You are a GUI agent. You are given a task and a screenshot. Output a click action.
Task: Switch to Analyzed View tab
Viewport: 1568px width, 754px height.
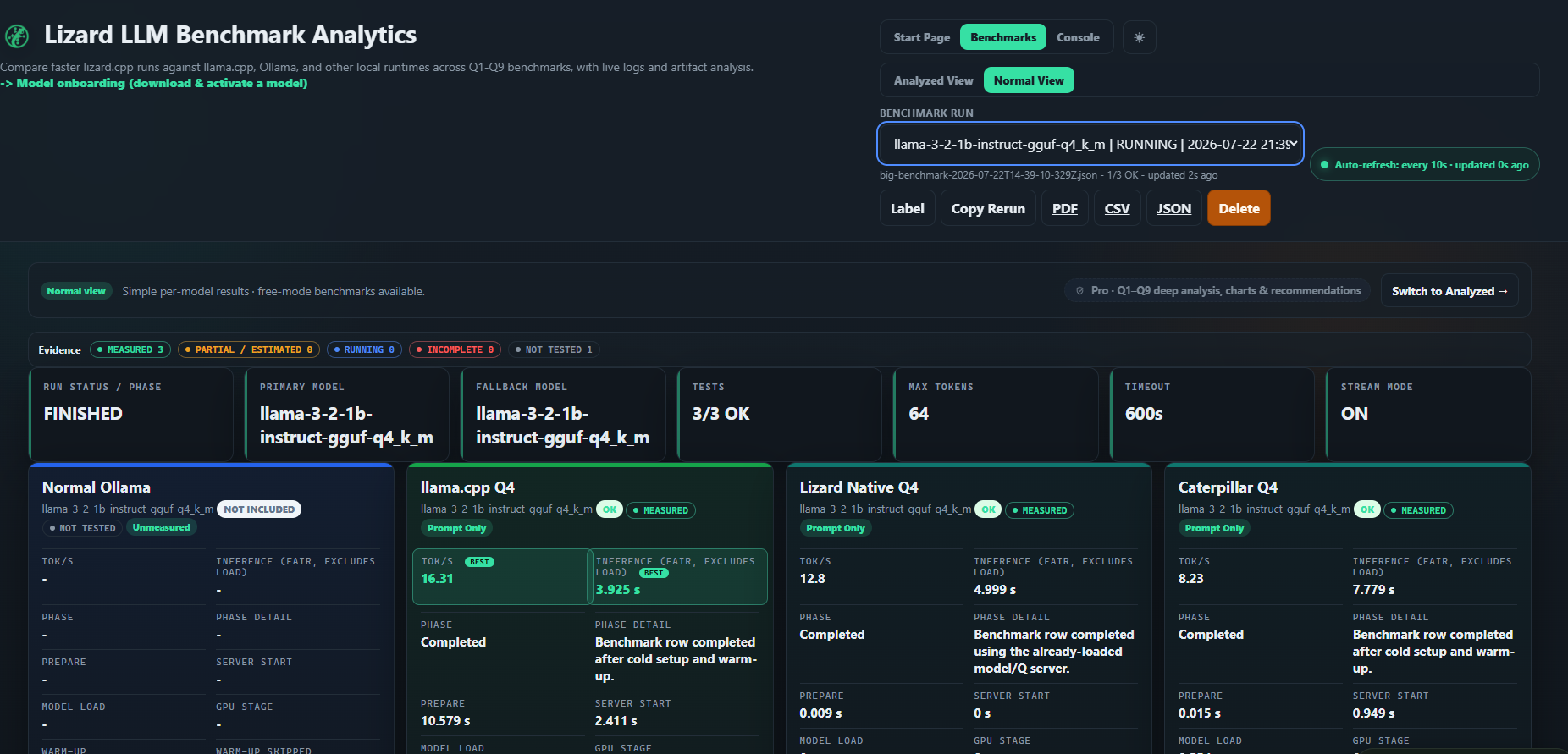point(934,80)
